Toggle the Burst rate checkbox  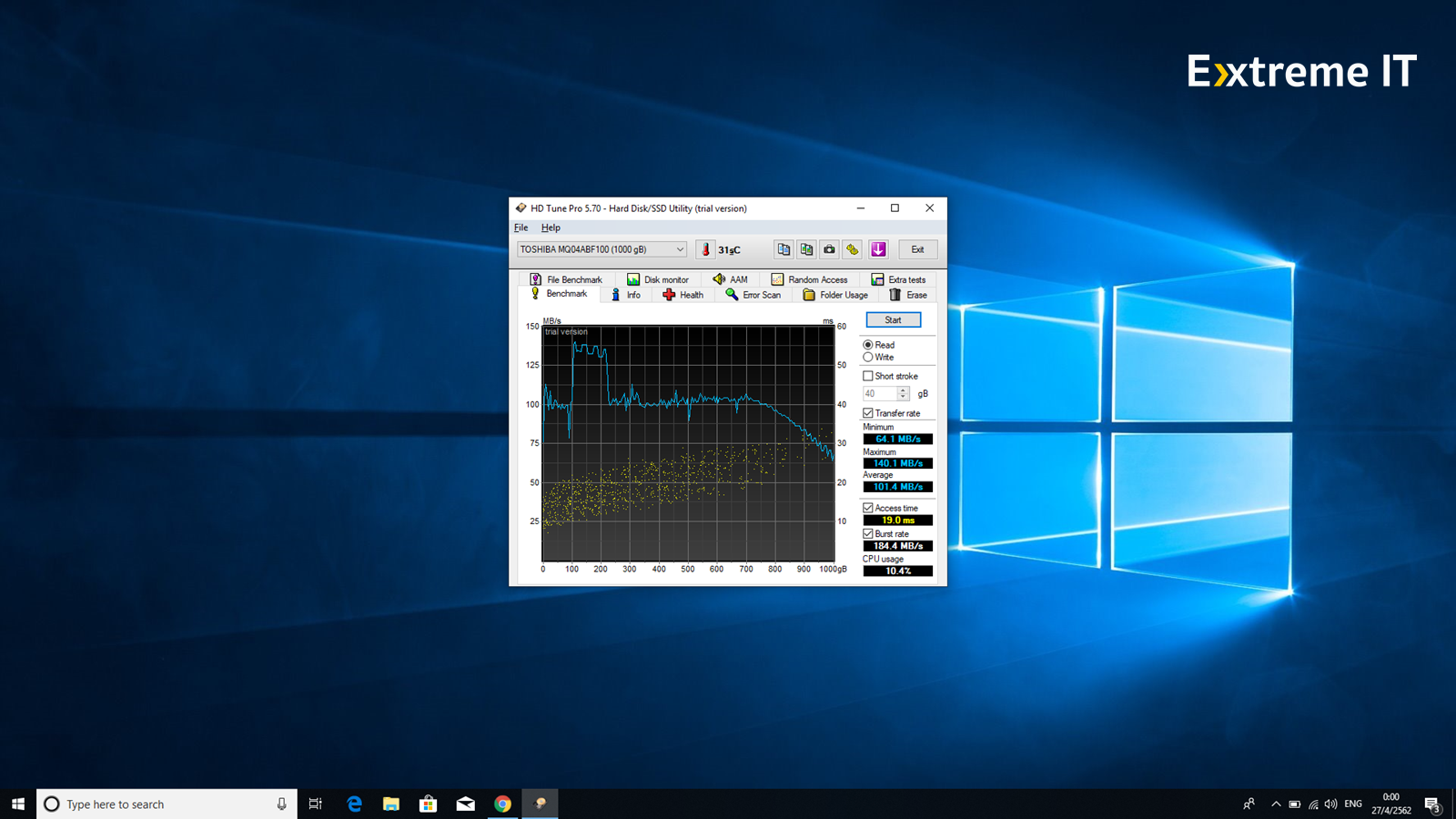coord(868,534)
